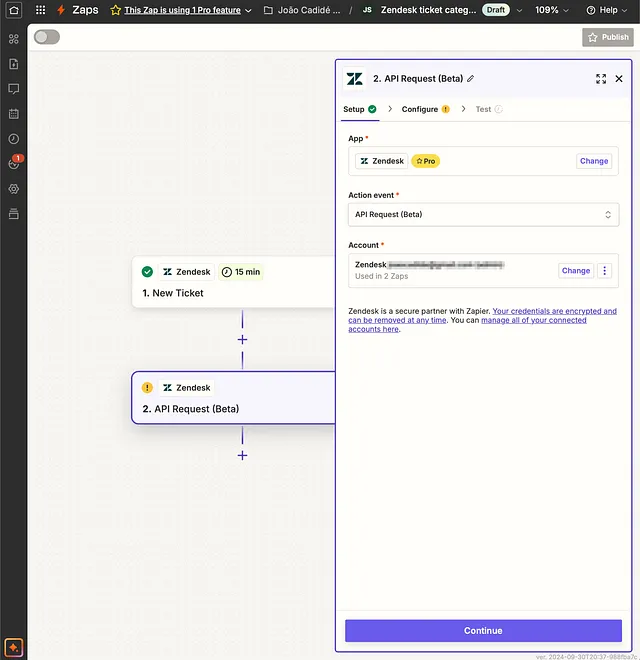
Task: Change the Zendesk app
Action: pyautogui.click(x=594, y=161)
